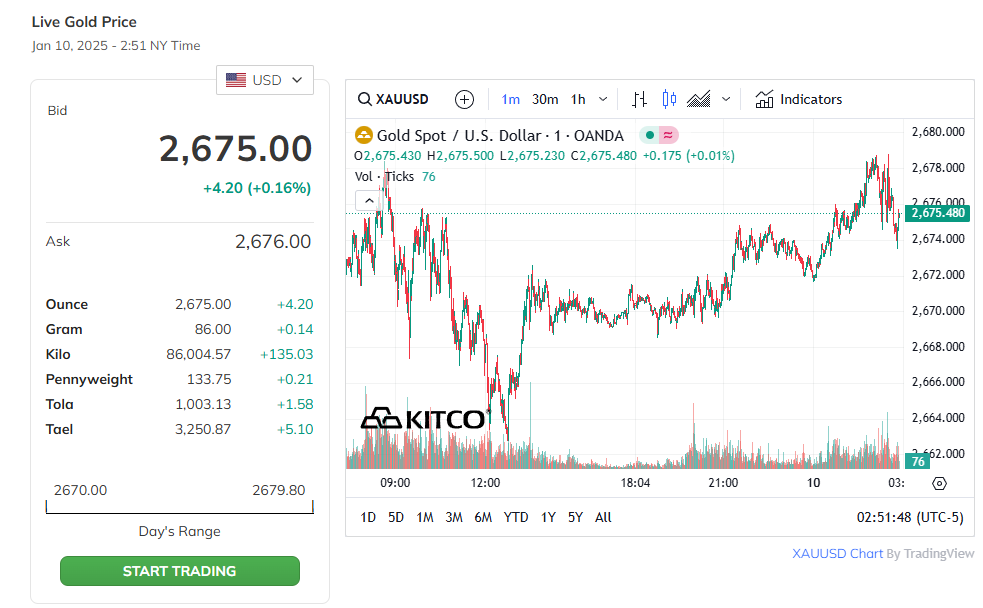Click the green market status dot

650,135
